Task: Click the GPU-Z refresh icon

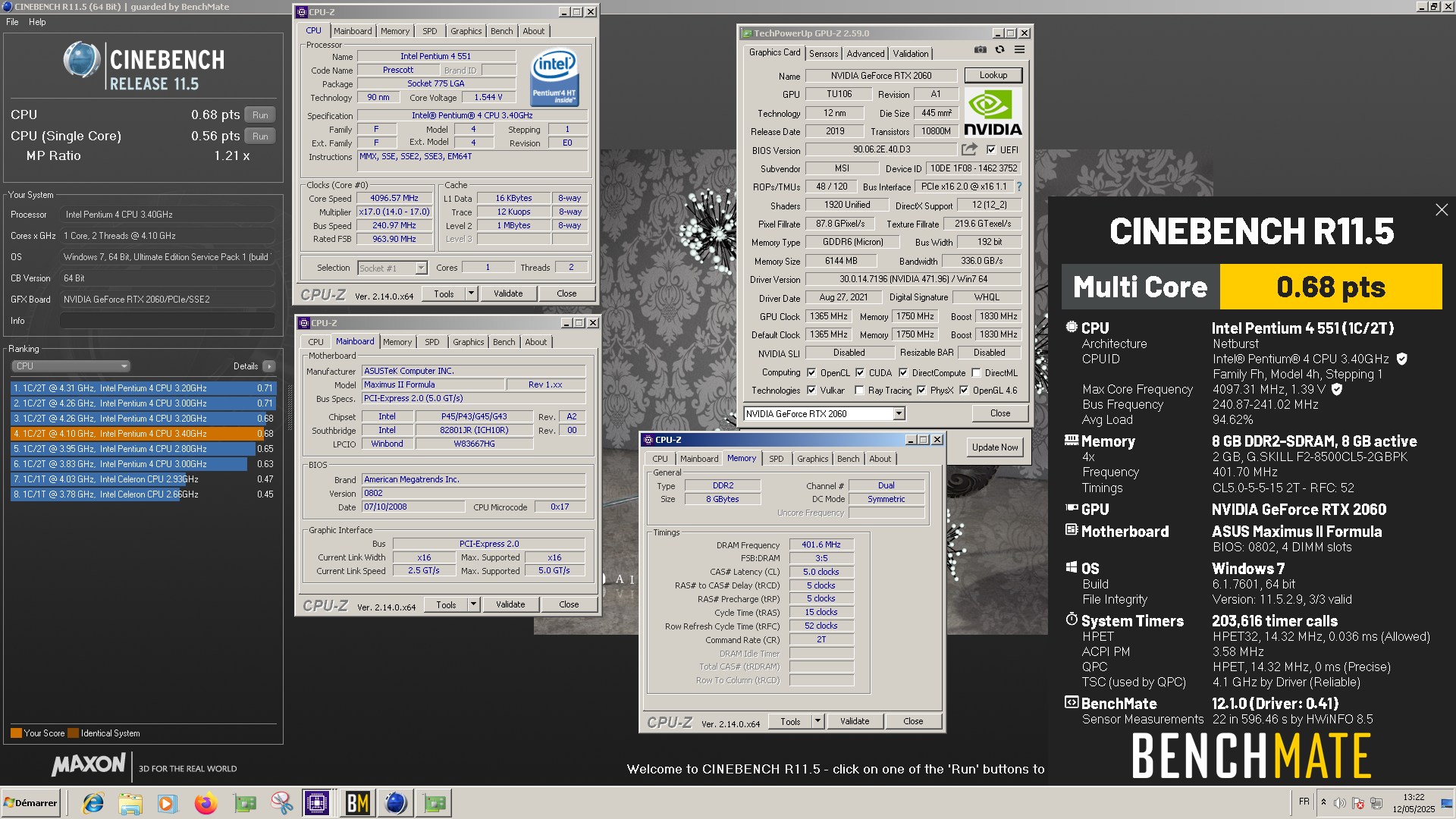Action: [999, 50]
